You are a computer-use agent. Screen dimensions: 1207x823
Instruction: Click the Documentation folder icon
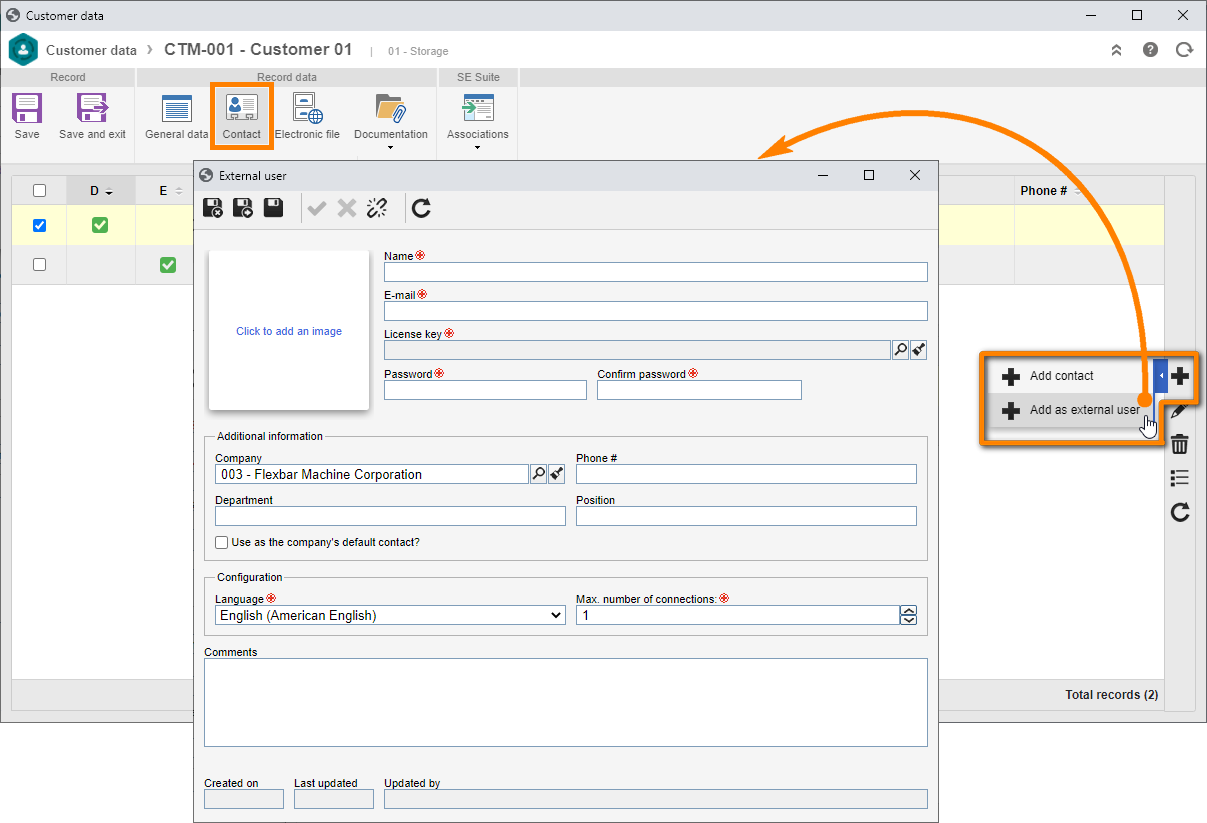(x=390, y=108)
